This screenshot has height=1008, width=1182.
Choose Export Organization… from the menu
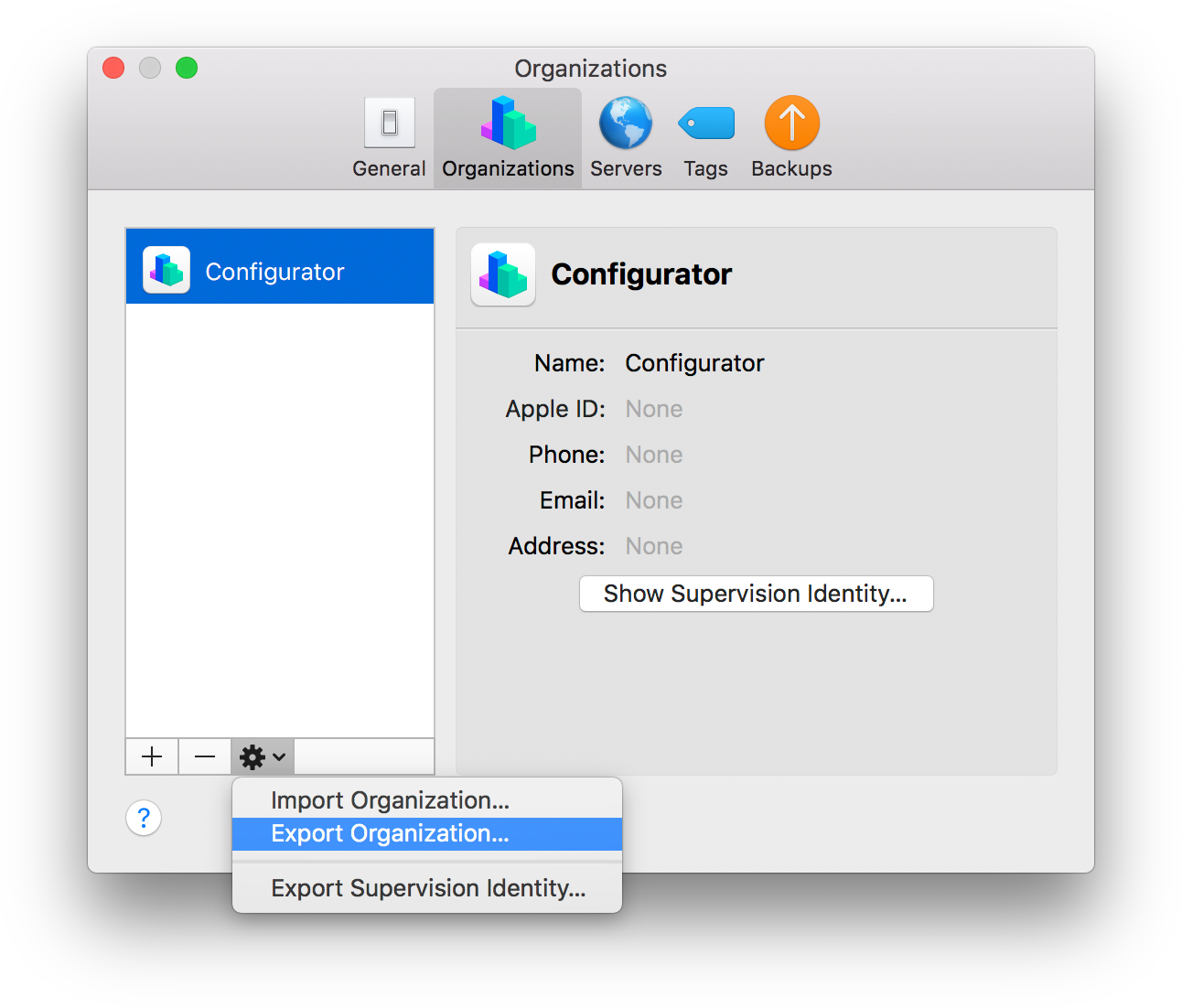point(427,833)
